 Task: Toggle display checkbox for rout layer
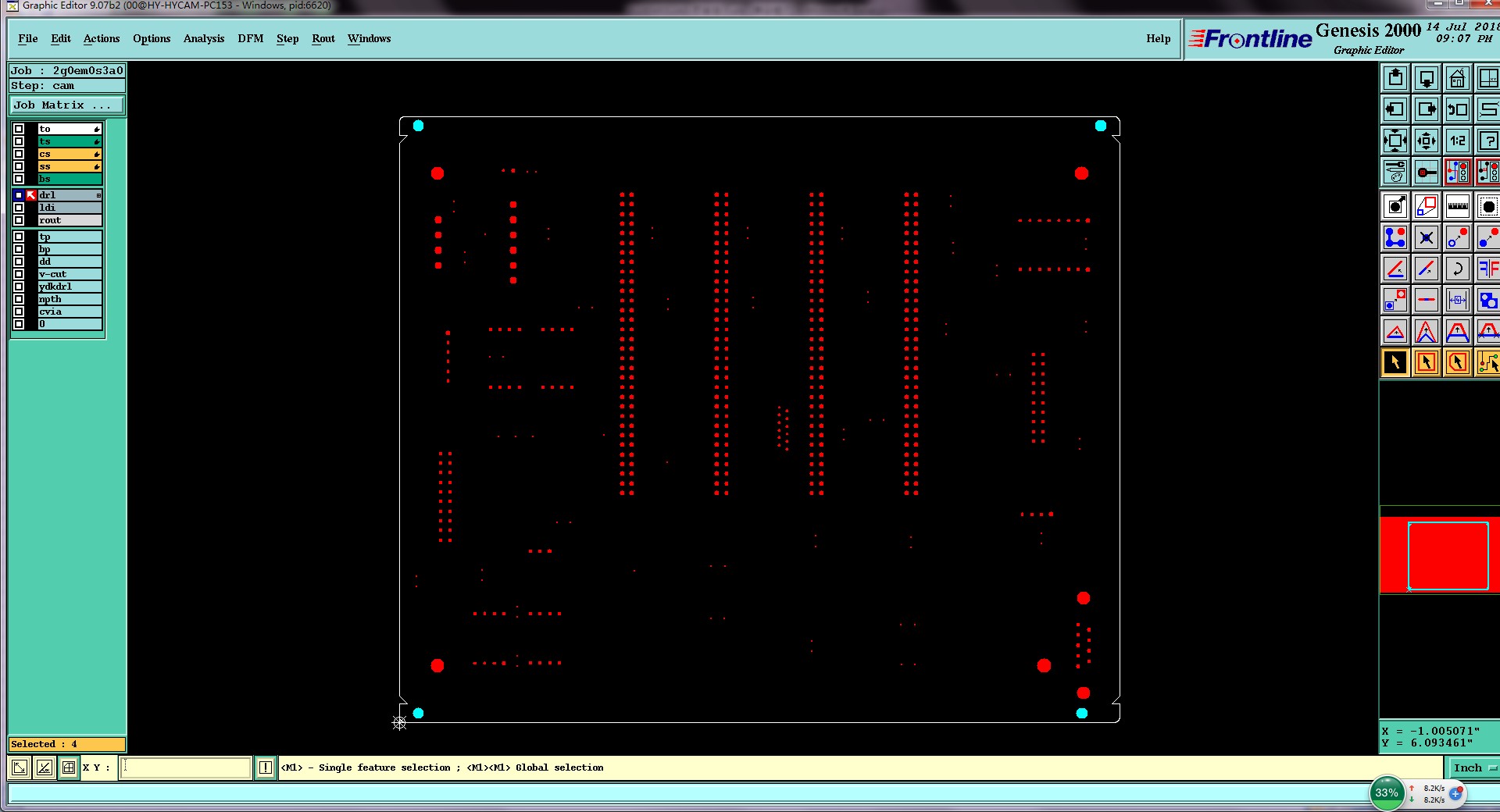tap(19, 220)
